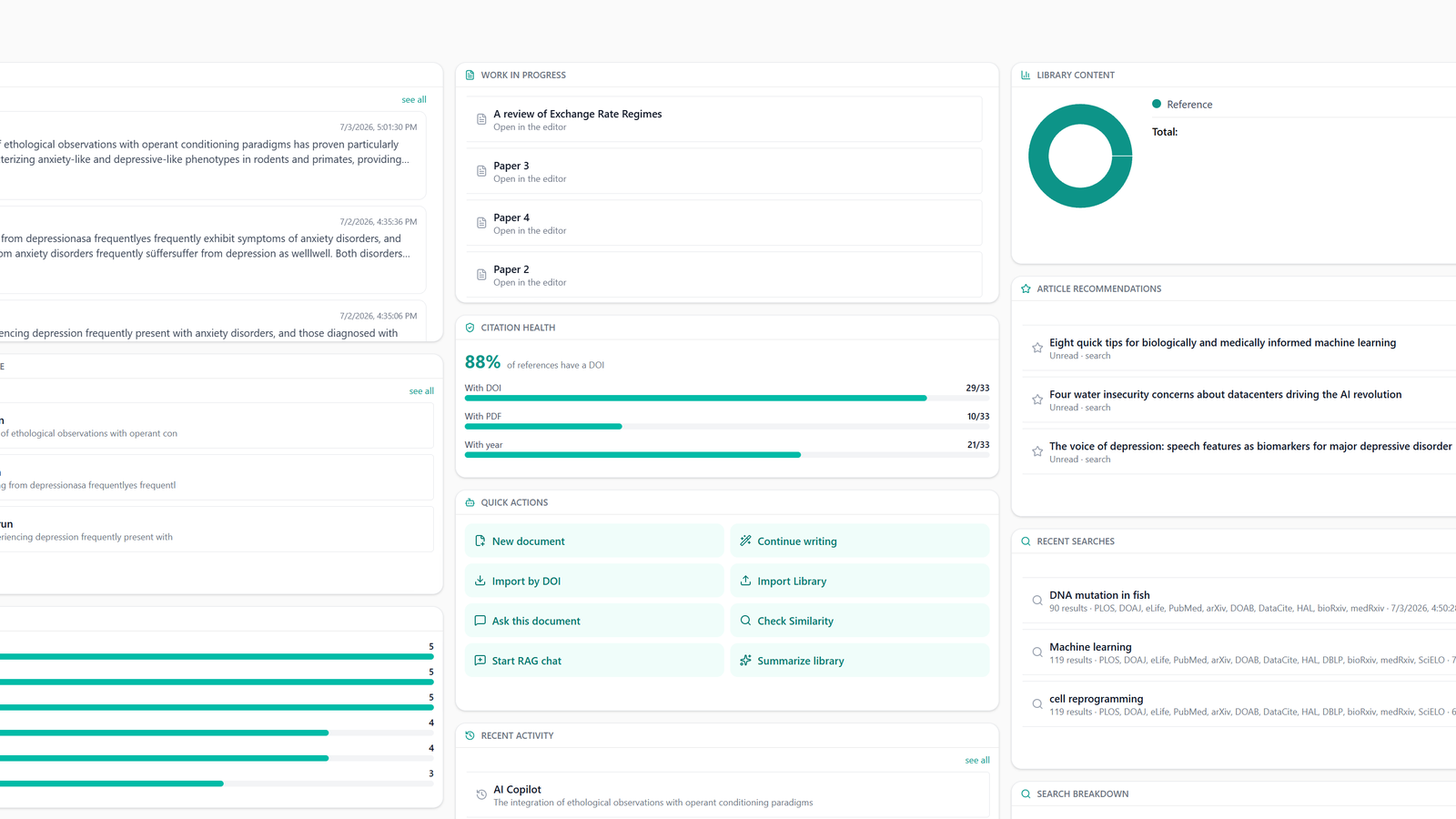
Task: Click the Ask this document chat icon
Action: [x=480, y=621]
